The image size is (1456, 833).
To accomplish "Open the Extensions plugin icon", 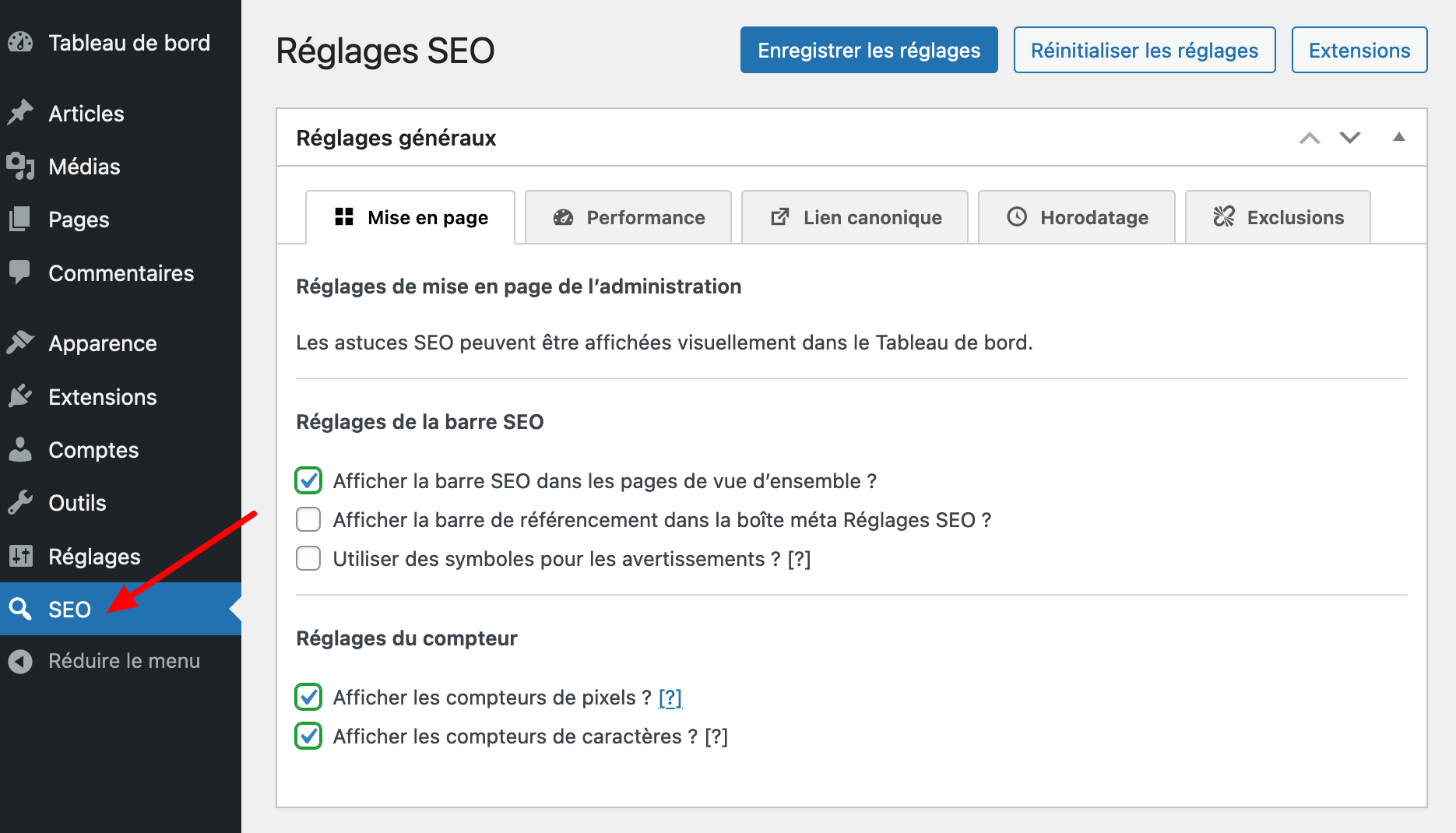I will coord(20,396).
